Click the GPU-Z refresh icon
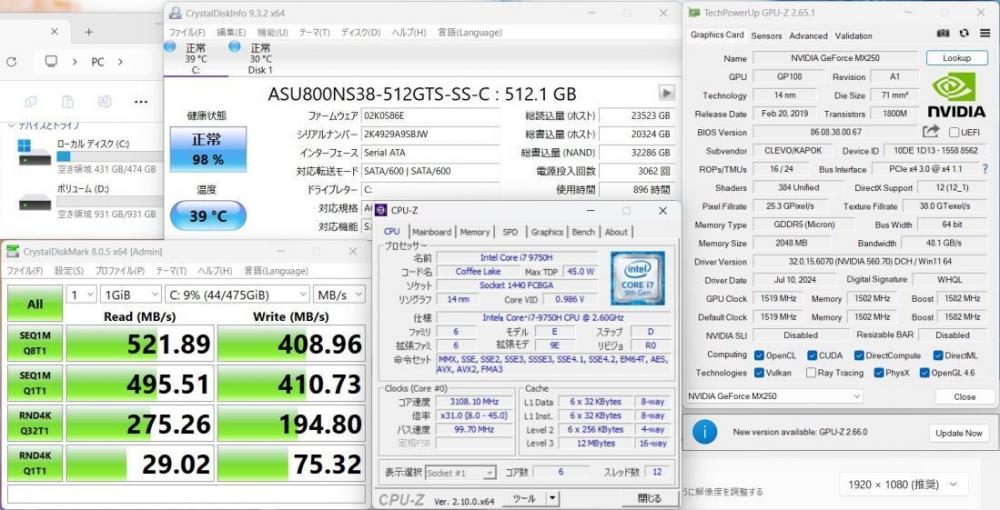 [x=964, y=33]
